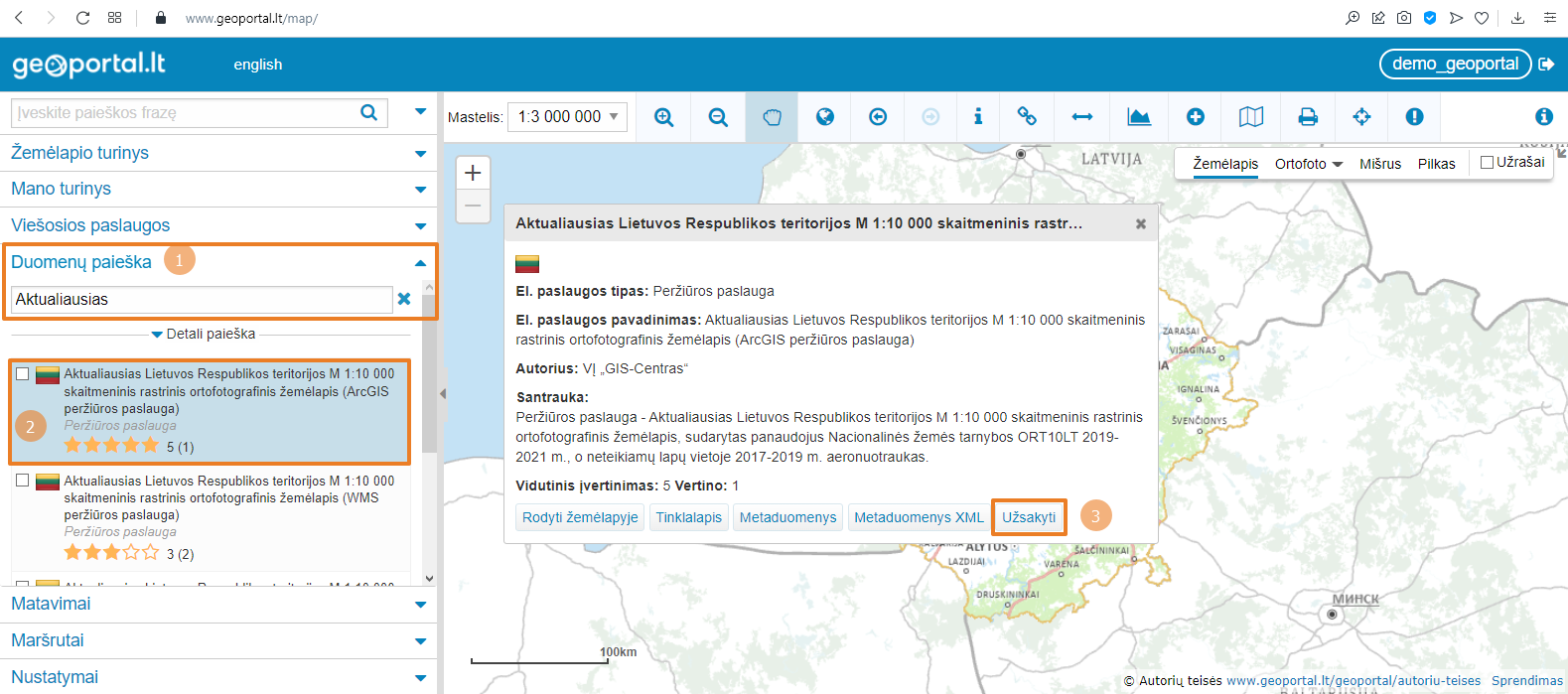Go to previous map extent arrow
The height and width of the screenshot is (694, 1568).
pos(878,117)
